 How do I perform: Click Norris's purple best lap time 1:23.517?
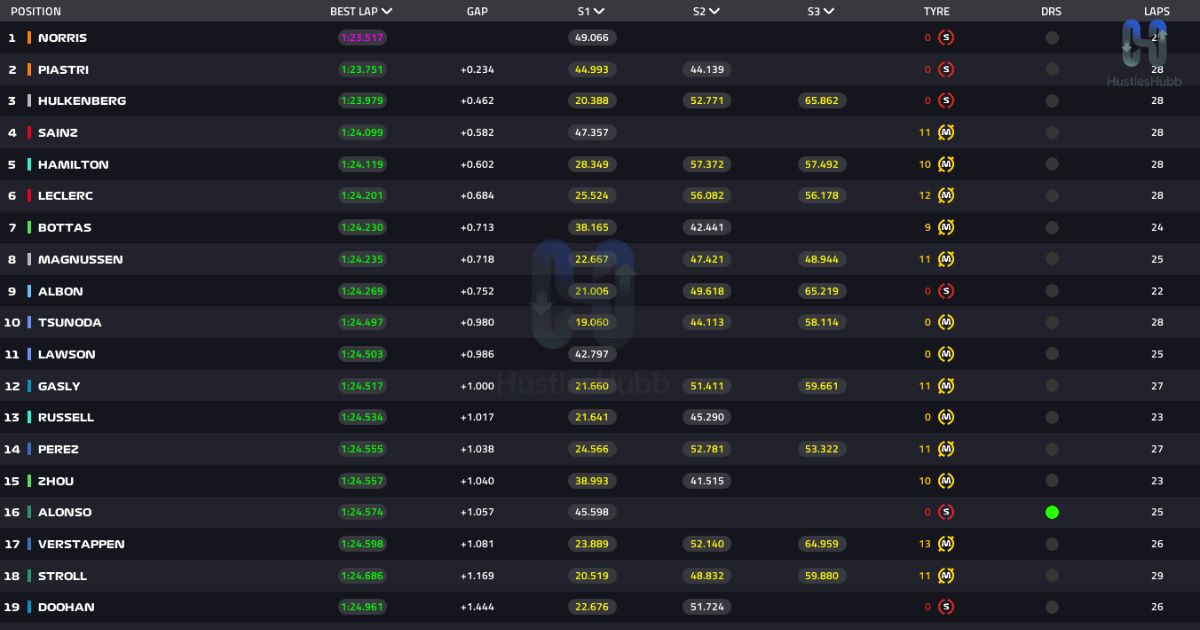(x=362, y=38)
